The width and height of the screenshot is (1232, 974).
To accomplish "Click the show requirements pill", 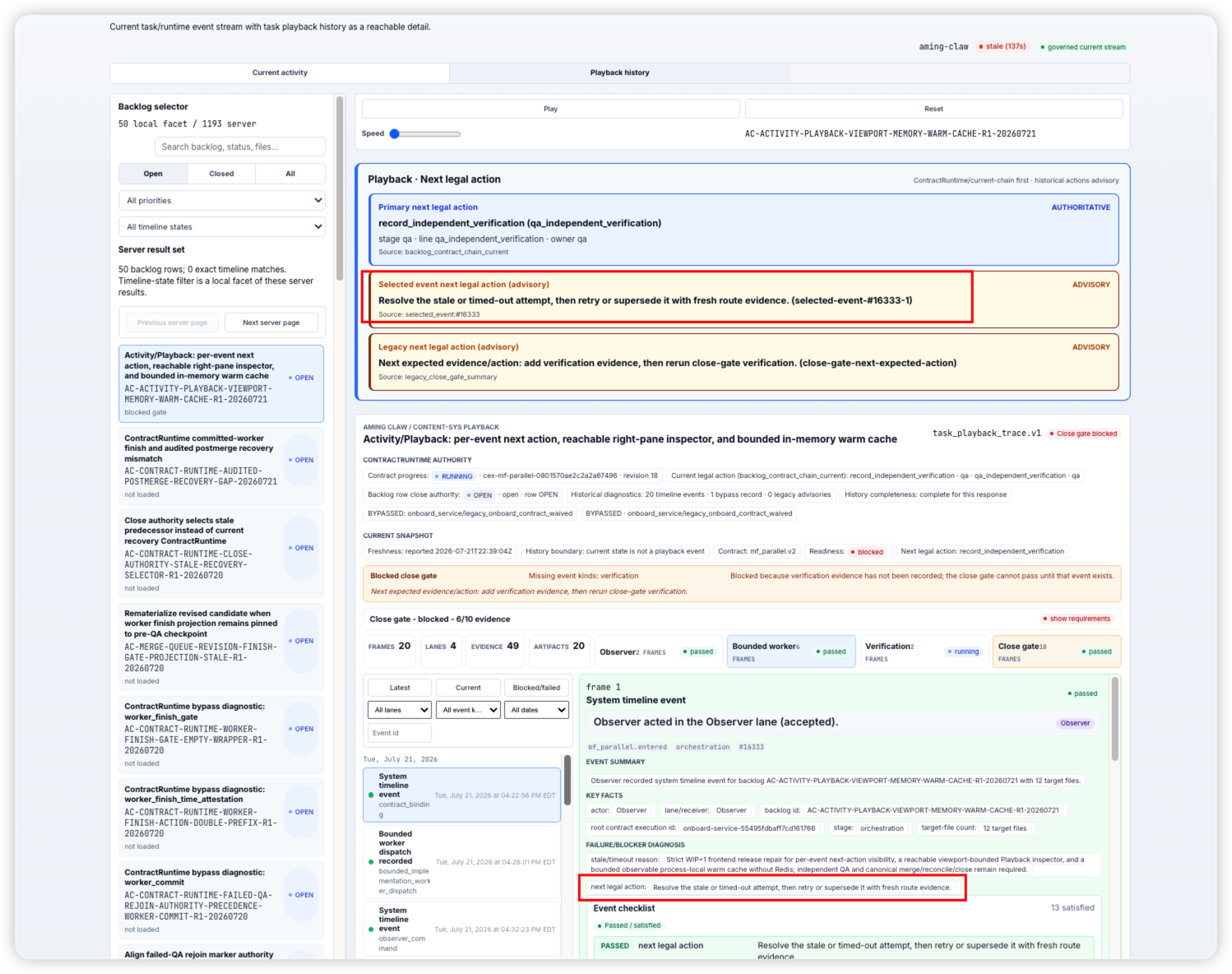I will click(1077, 619).
